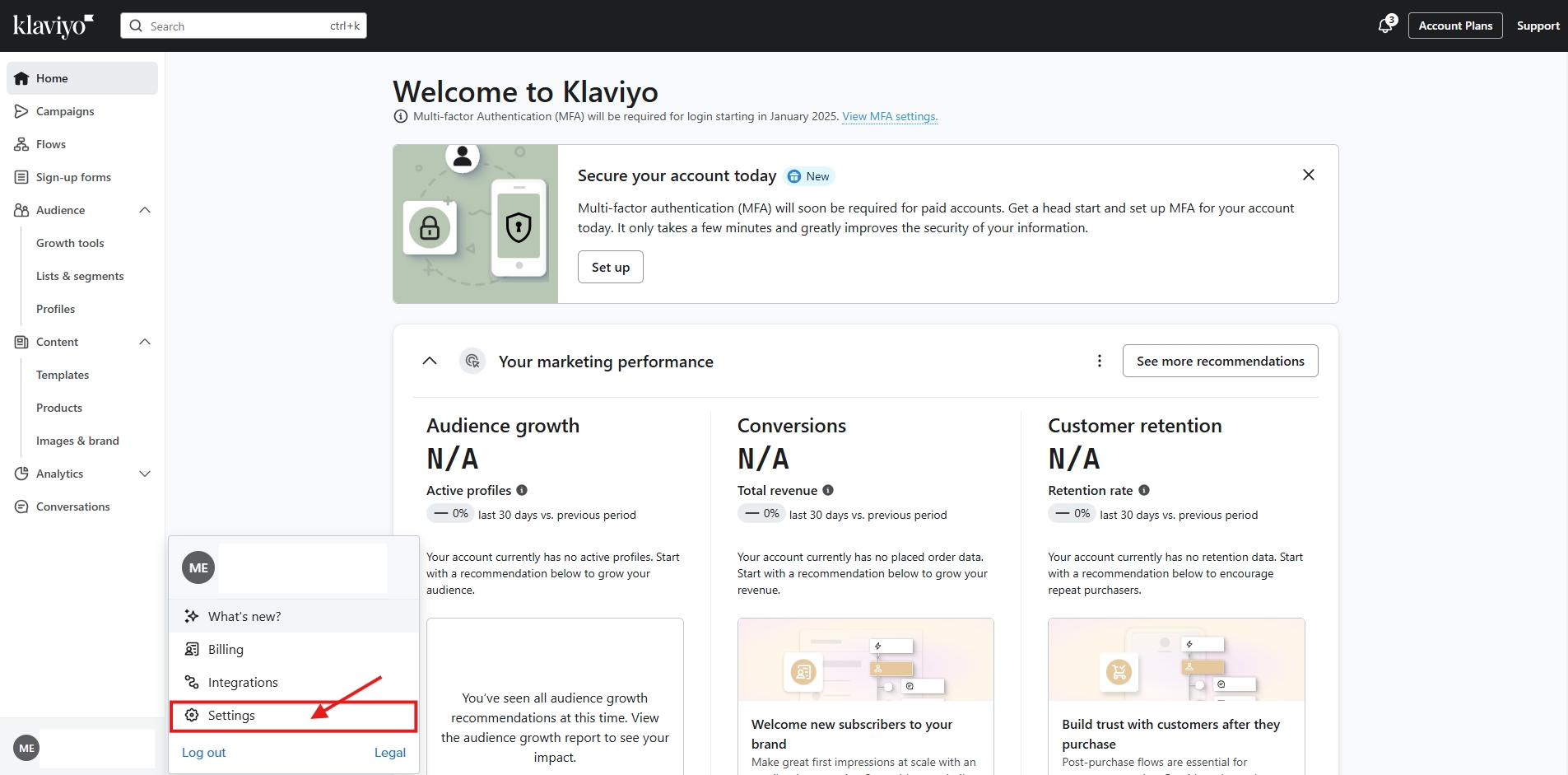Open Lists & segments
Image resolution: width=1568 pixels, height=775 pixels.
coord(80,276)
